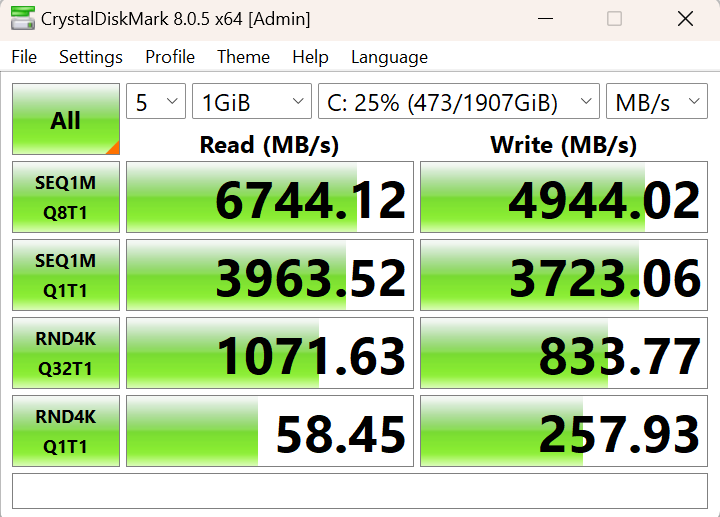Click the read result 6744.12

(270, 197)
